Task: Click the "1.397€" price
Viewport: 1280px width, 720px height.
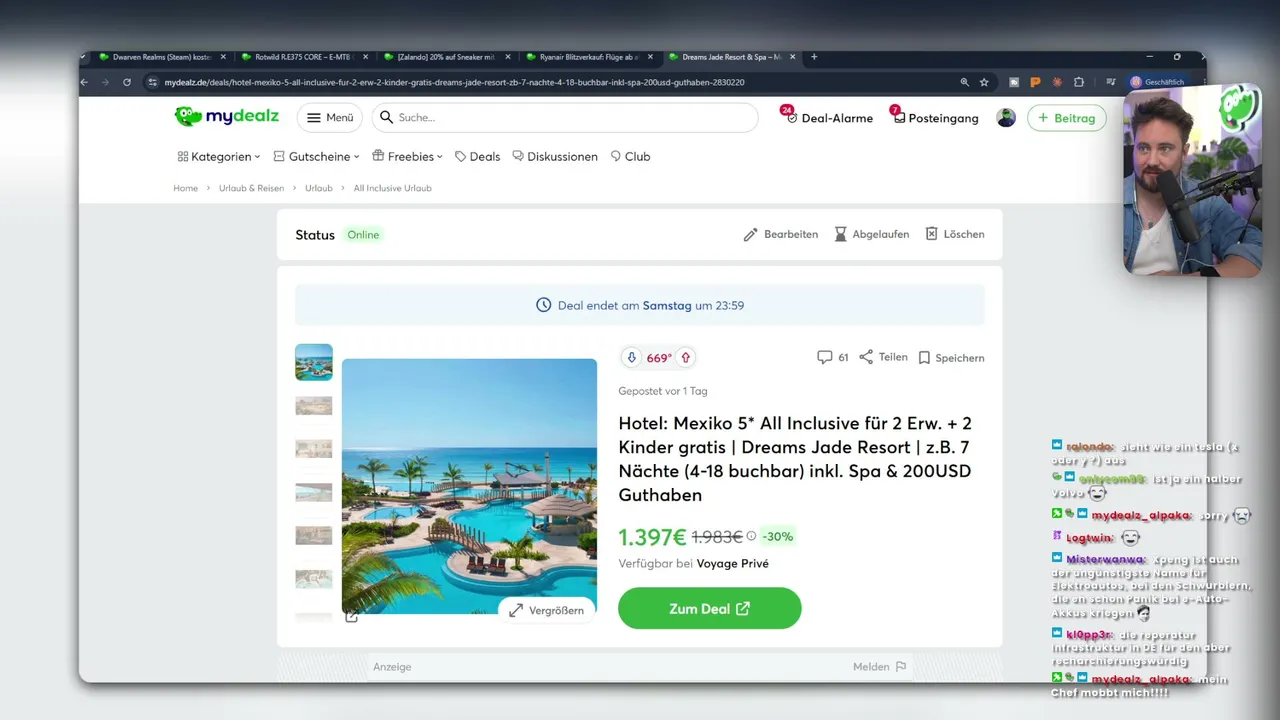Action: click(652, 537)
